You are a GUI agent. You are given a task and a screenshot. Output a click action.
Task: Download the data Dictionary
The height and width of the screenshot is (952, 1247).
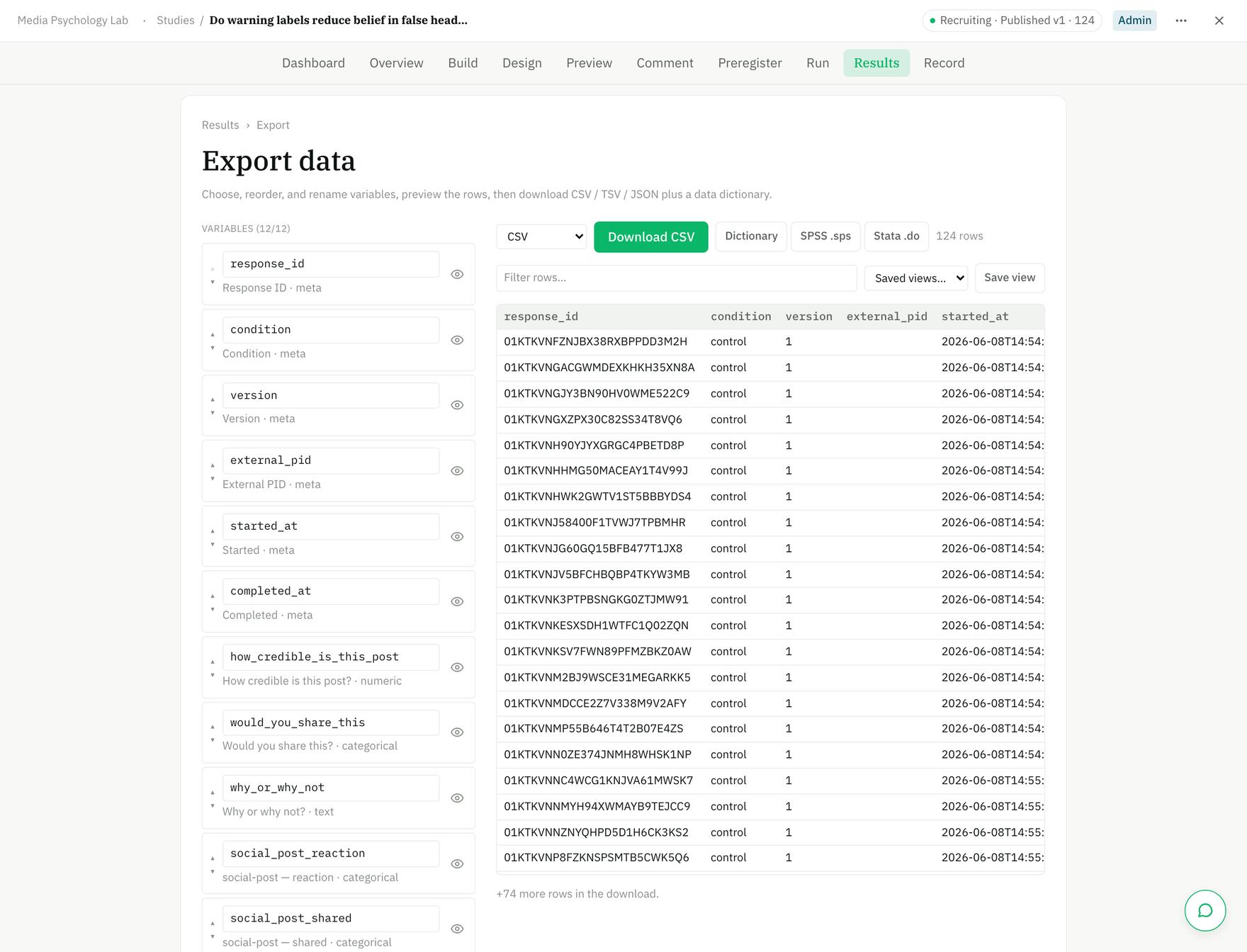click(751, 236)
